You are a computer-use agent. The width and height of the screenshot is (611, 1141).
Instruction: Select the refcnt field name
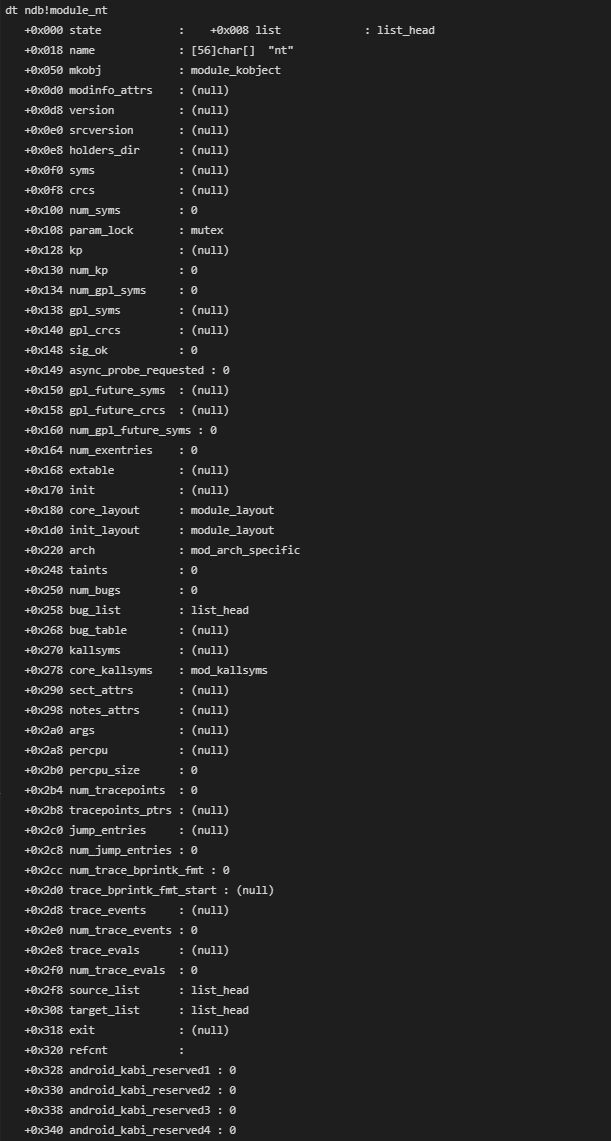coord(88,1050)
